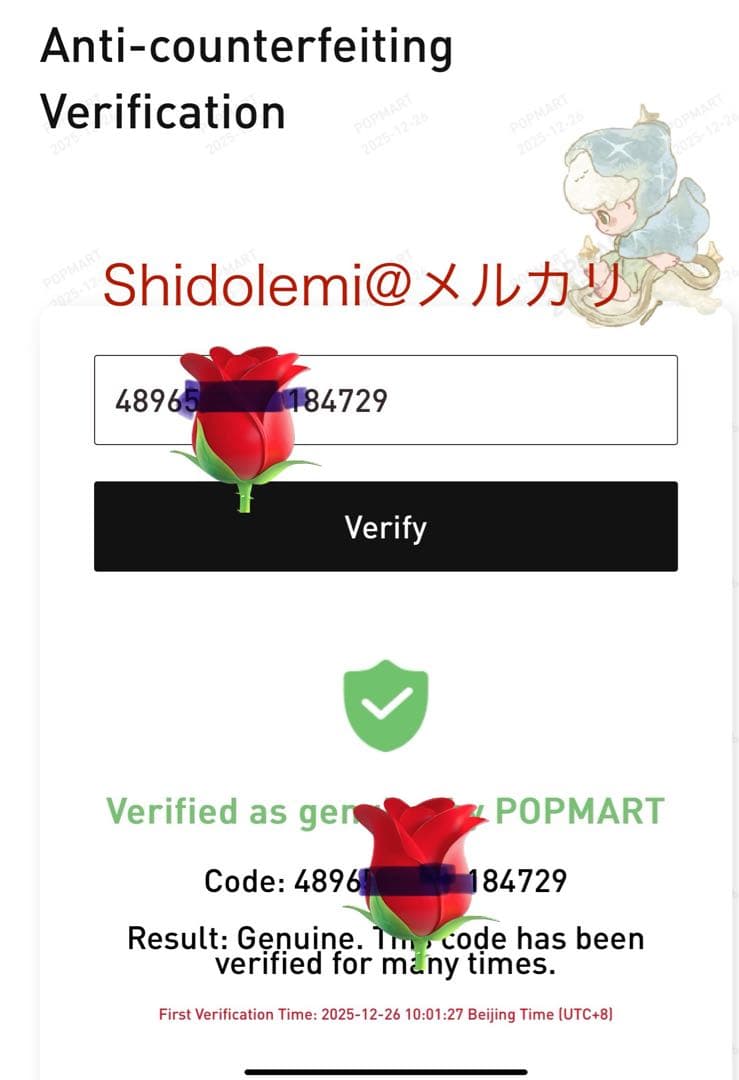This screenshot has width=739, height=1080.
Task: Click the black Verify button
Action: (386, 526)
